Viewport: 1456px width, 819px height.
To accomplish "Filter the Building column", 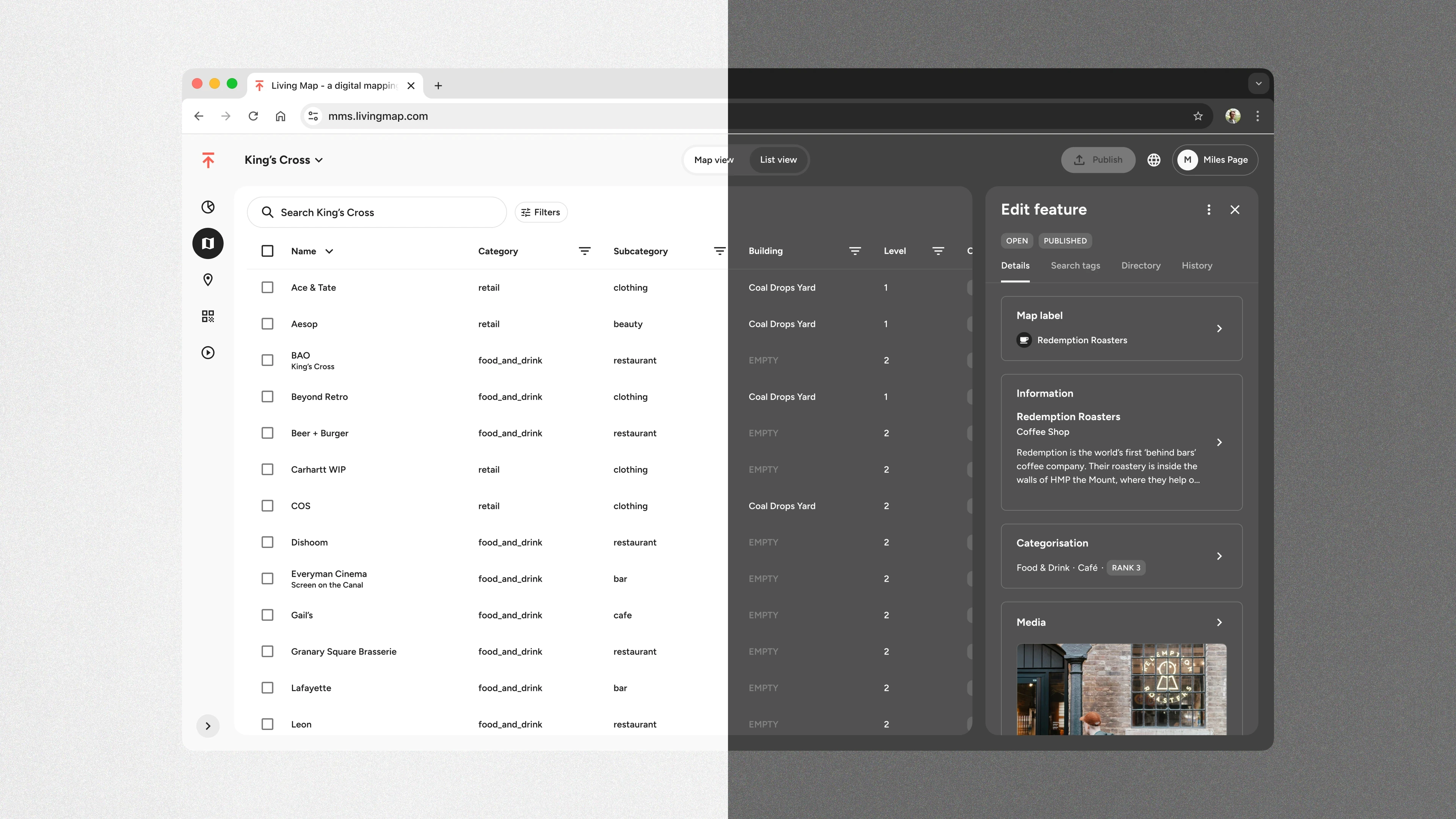I will click(x=855, y=251).
